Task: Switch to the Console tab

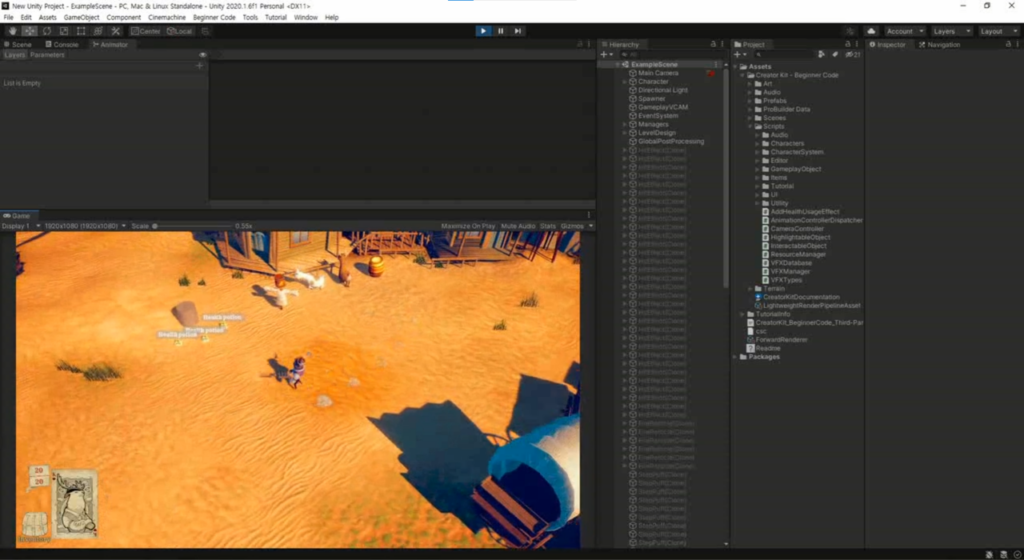Action: coord(61,44)
